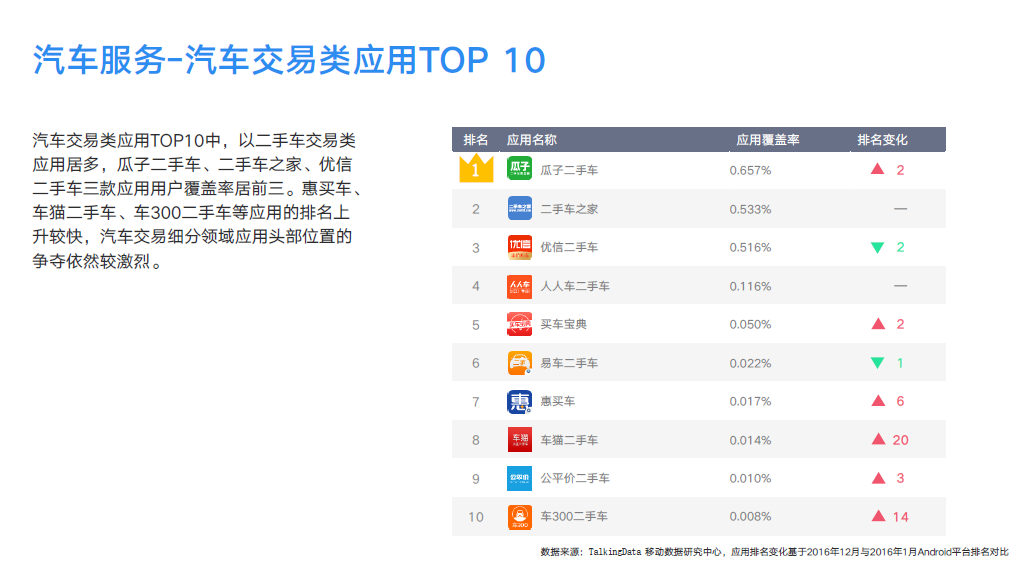The width and height of the screenshot is (1018, 562).
Task: Click the red up arrow in 公平价二手车 row
Action: [878, 478]
